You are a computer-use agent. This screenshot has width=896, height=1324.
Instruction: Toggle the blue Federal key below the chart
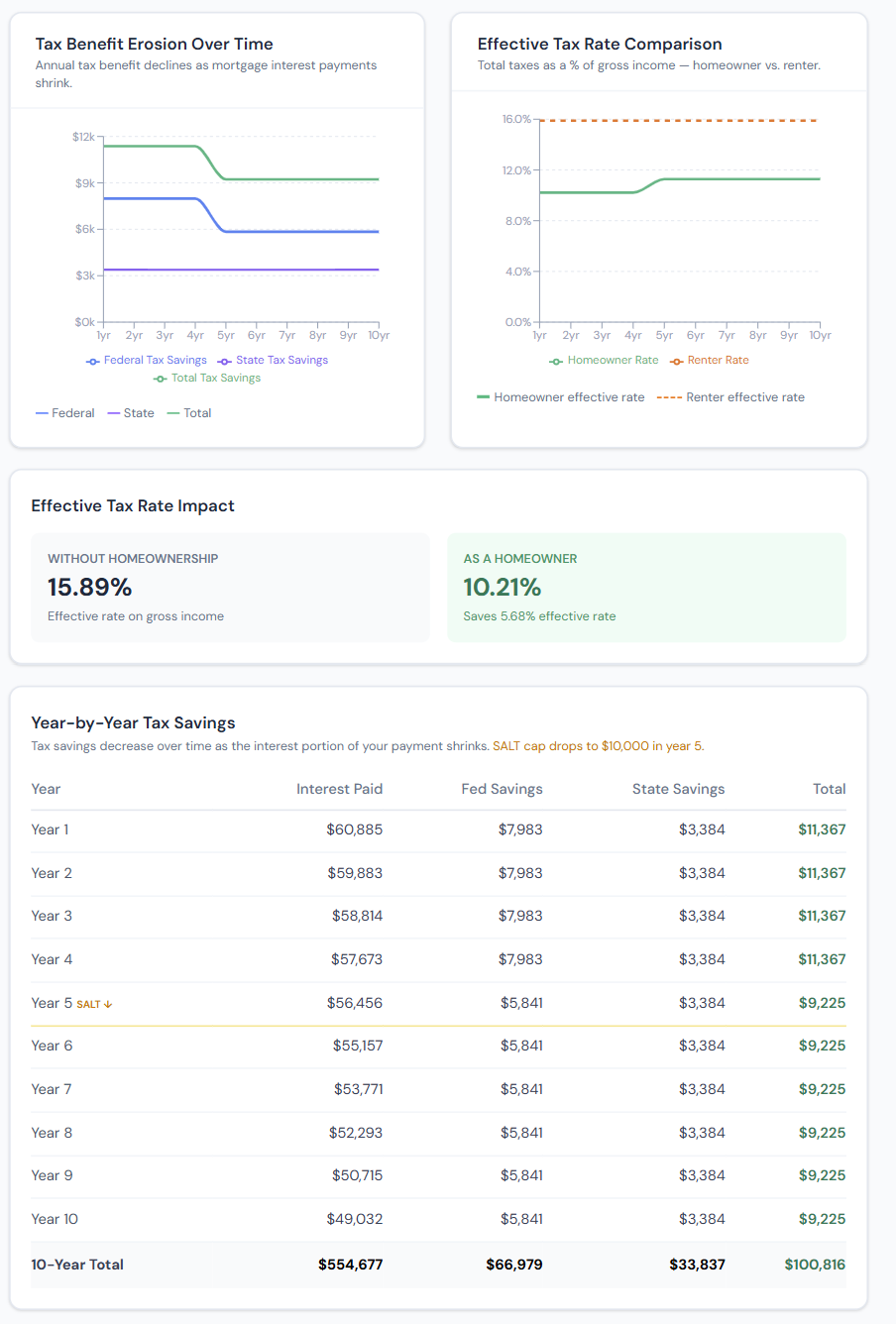click(65, 413)
